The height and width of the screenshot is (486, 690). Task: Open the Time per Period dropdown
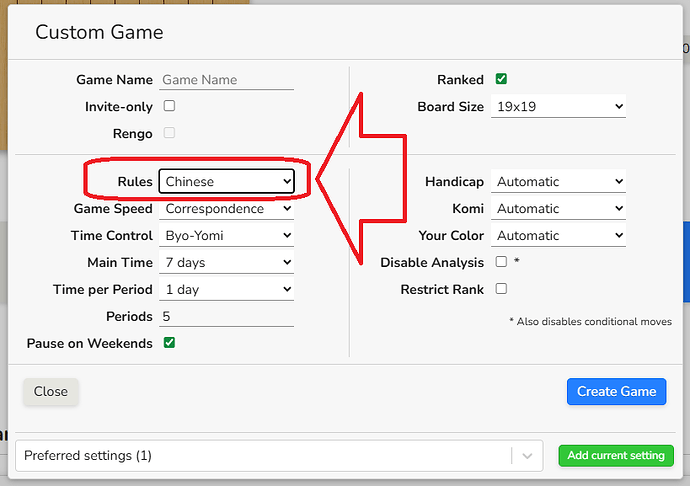226,290
